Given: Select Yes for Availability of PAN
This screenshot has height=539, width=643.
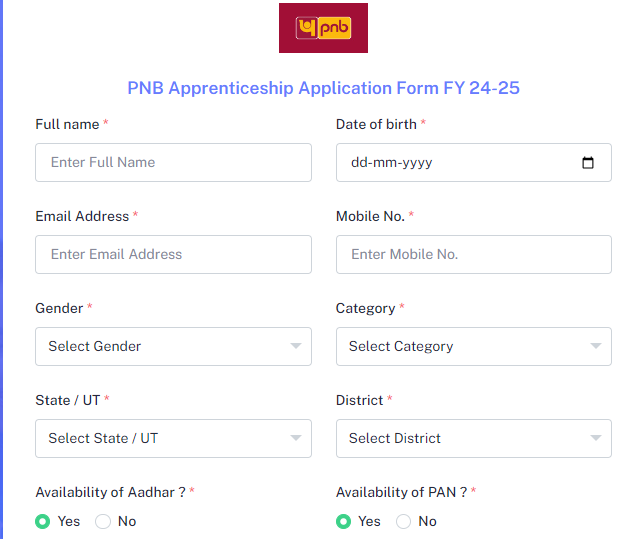Looking at the screenshot, I should (x=343, y=521).
